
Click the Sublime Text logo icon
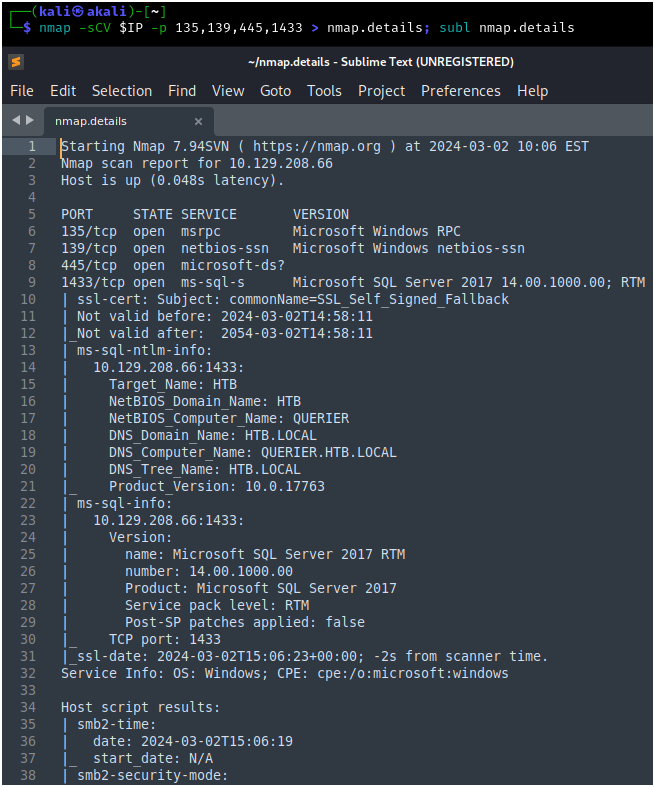click(16, 62)
